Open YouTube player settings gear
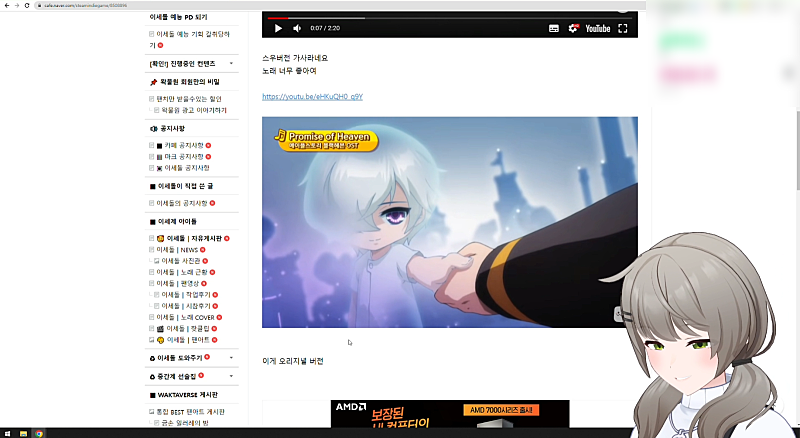 click(573, 29)
